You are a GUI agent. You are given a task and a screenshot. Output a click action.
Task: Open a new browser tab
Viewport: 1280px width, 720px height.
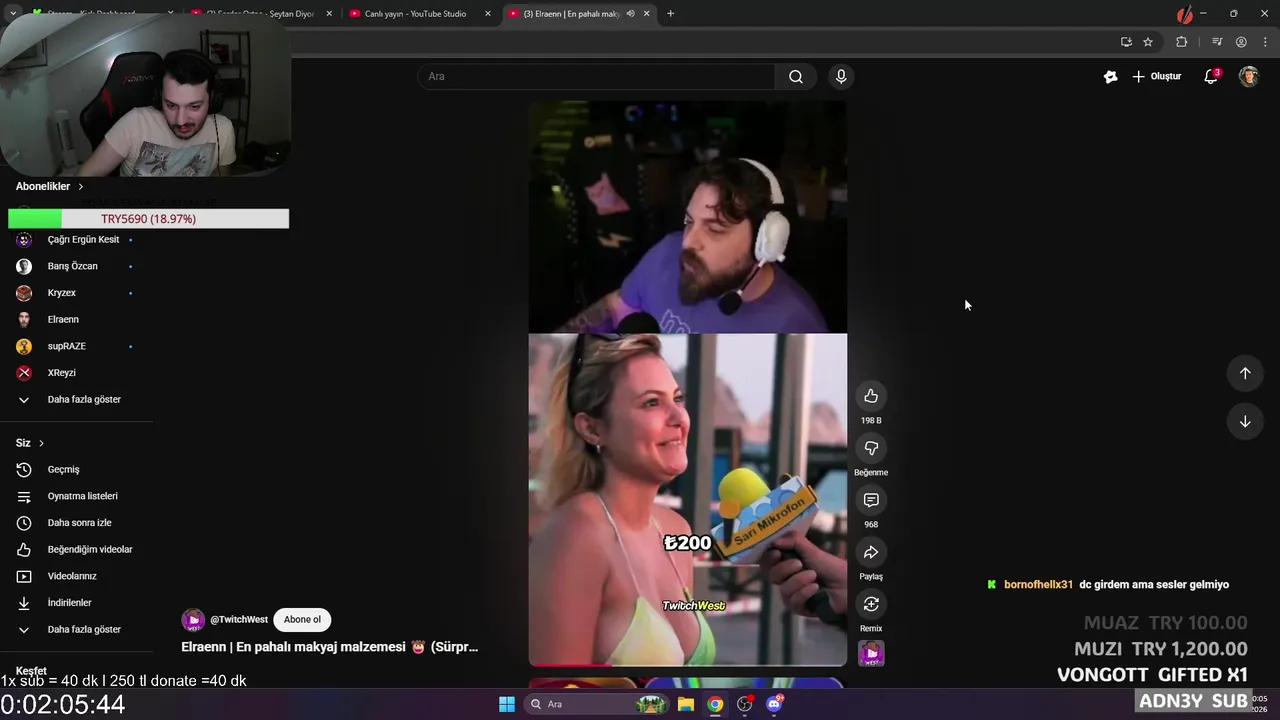coord(670,14)
